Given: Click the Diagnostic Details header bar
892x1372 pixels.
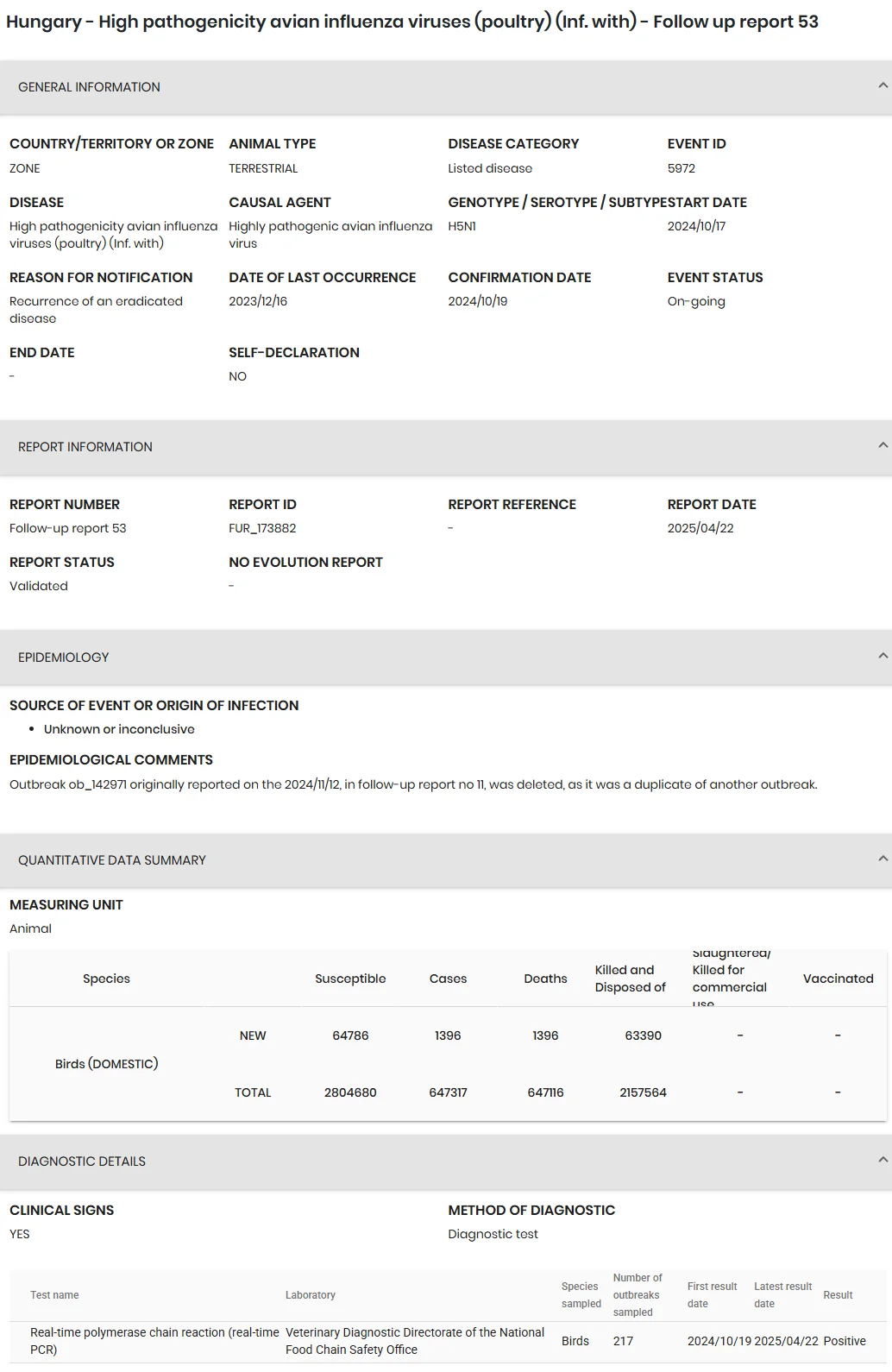Looking at the screenshot, I should coord(446,1161).
